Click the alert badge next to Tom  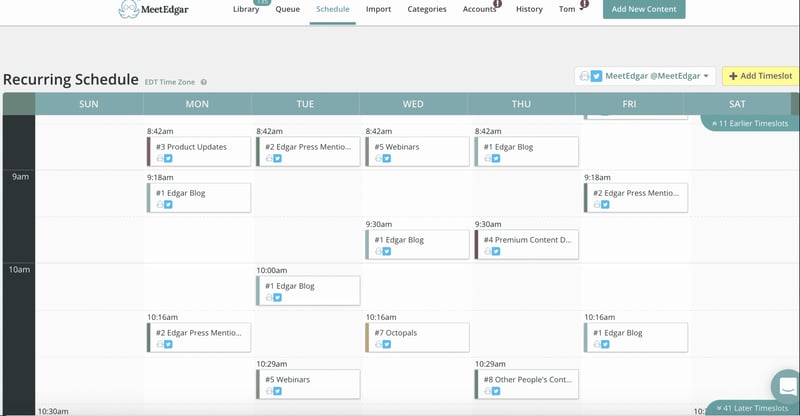(585, 4)
